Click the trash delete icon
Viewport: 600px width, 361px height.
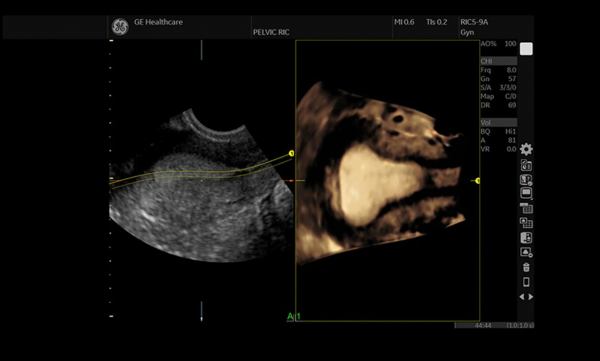click(x=526, y=267)
